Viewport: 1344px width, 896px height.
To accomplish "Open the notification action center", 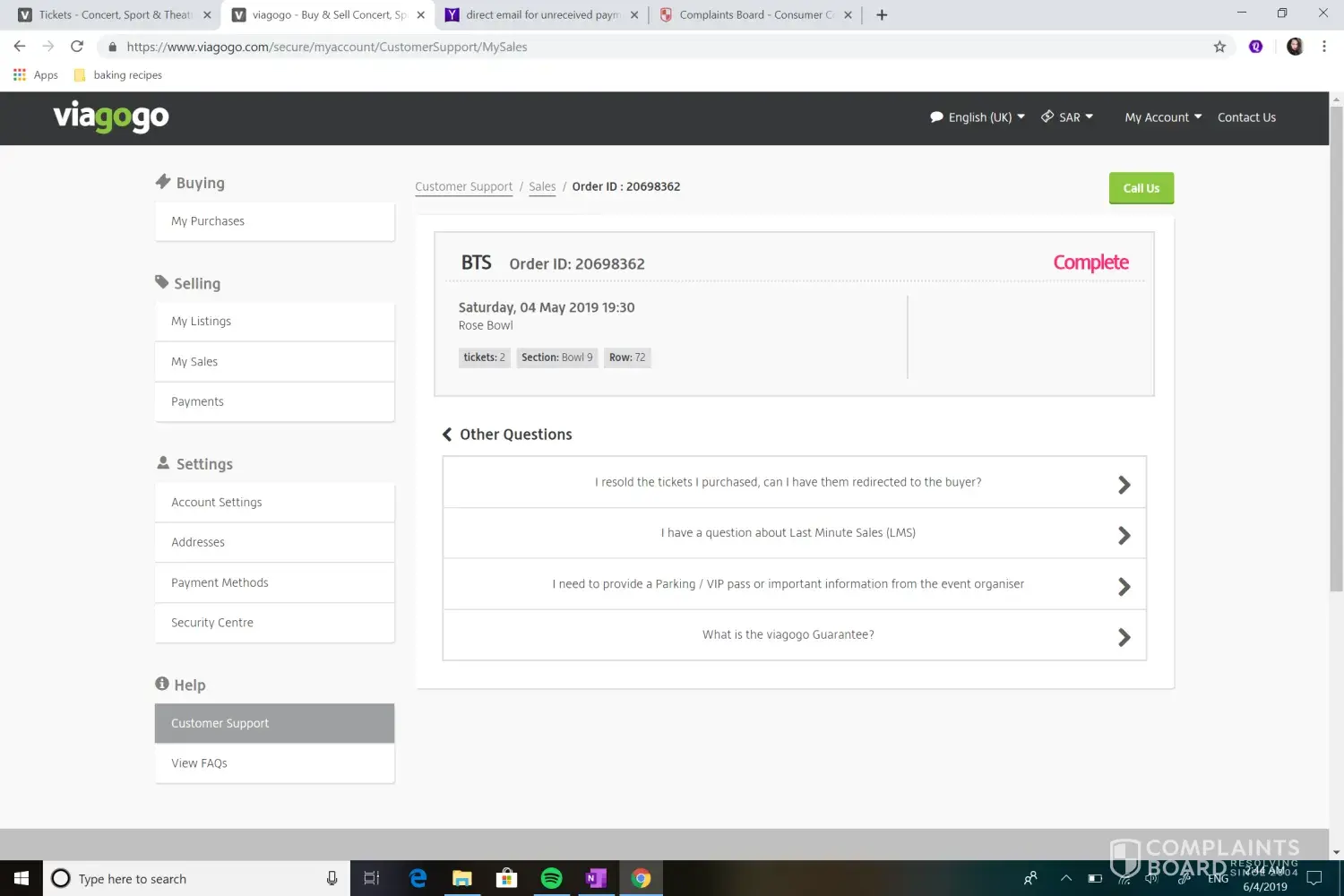I will (x=1314, y=878).
